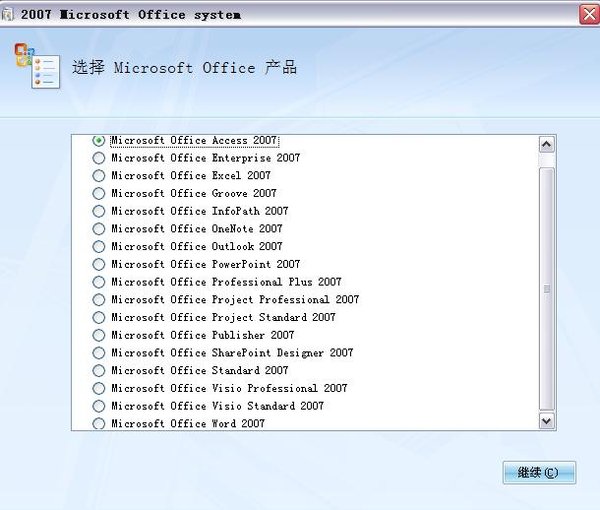Select Microsoft Office Enterprise 2007 radio button

tap(98, 158)
